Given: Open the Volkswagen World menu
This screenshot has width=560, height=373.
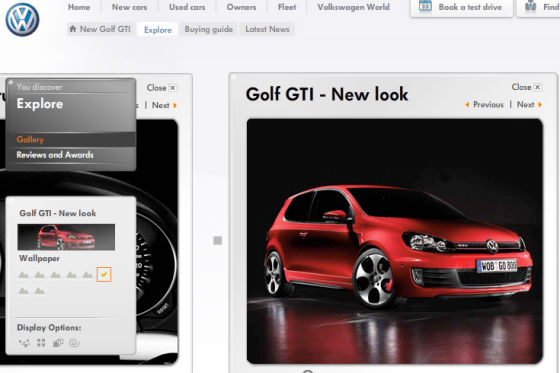Looking at the screenshot, I should click(x=353, y=7).
